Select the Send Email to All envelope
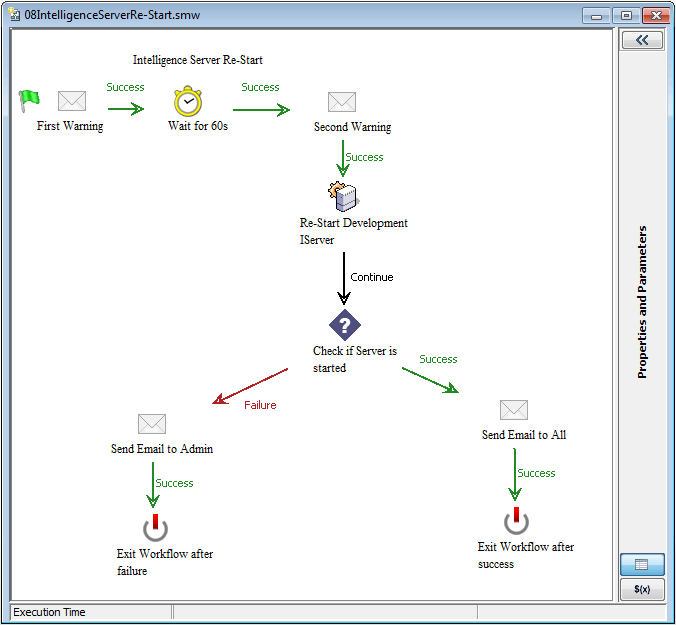 [x=513, y=410]
